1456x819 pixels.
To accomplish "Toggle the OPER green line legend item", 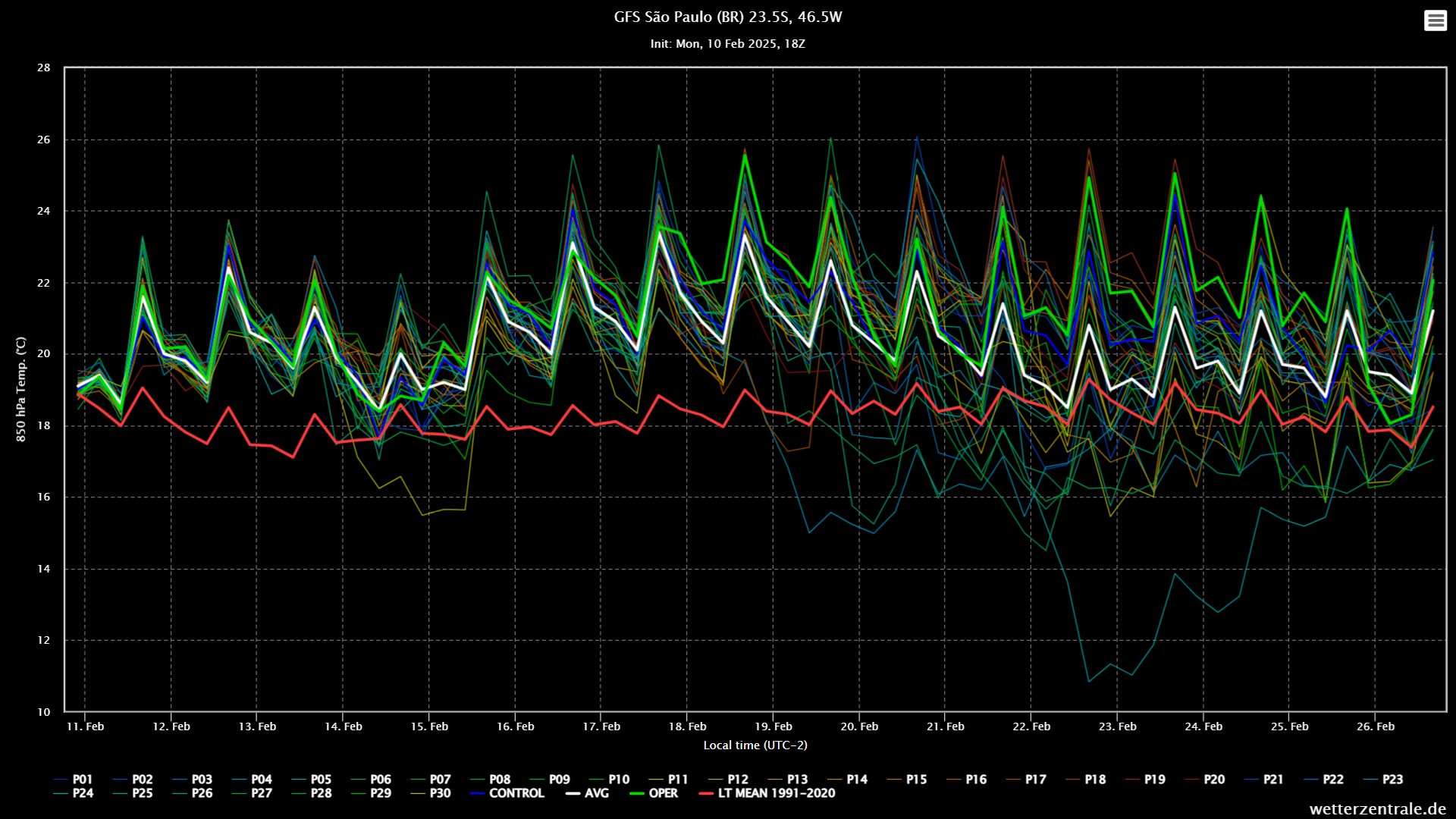I will (654, 793).
